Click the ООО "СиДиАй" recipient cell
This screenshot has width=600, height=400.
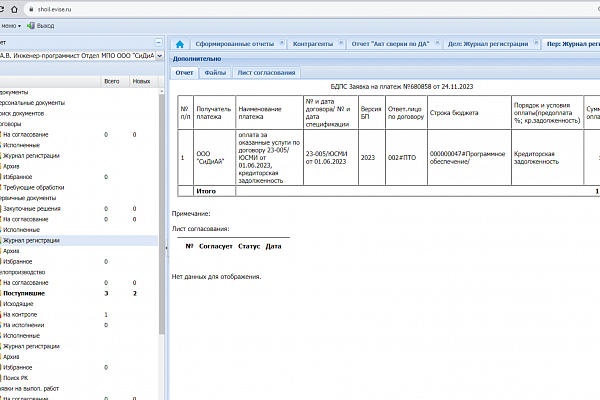tap(214, 158)
